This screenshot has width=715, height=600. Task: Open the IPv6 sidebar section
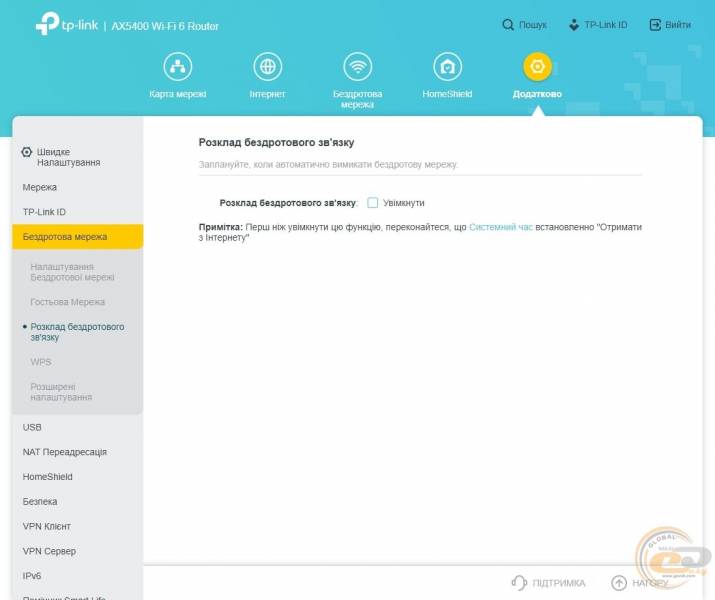coord(32,576)
